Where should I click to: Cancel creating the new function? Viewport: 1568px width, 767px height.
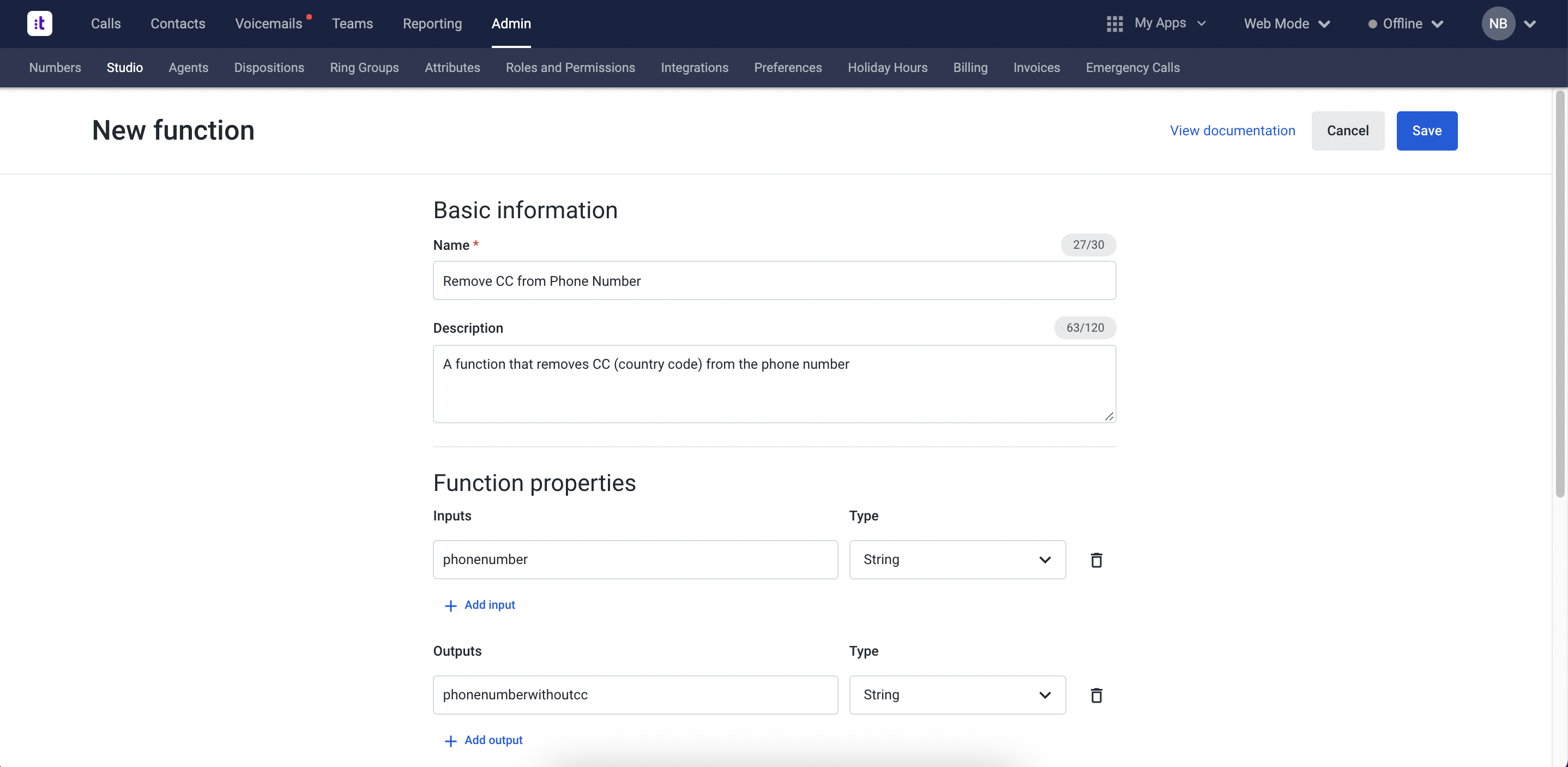[x=1348, y=130]
